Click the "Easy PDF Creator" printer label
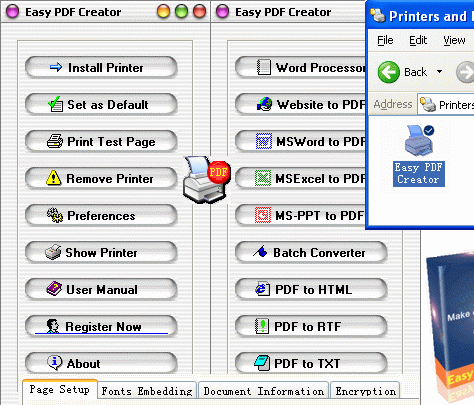 click(x=419, y=173)
